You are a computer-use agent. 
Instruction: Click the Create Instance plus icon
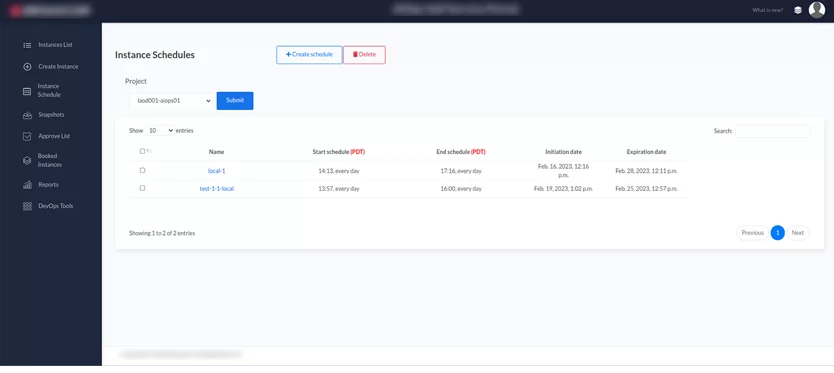[x=27, y=67]
